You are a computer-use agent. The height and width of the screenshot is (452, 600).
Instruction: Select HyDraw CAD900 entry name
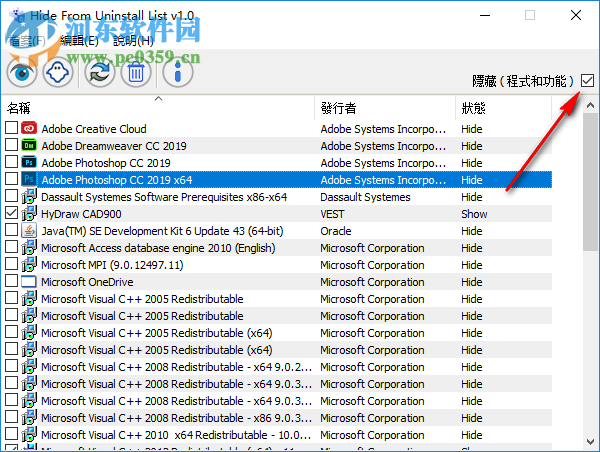[81, 214]
